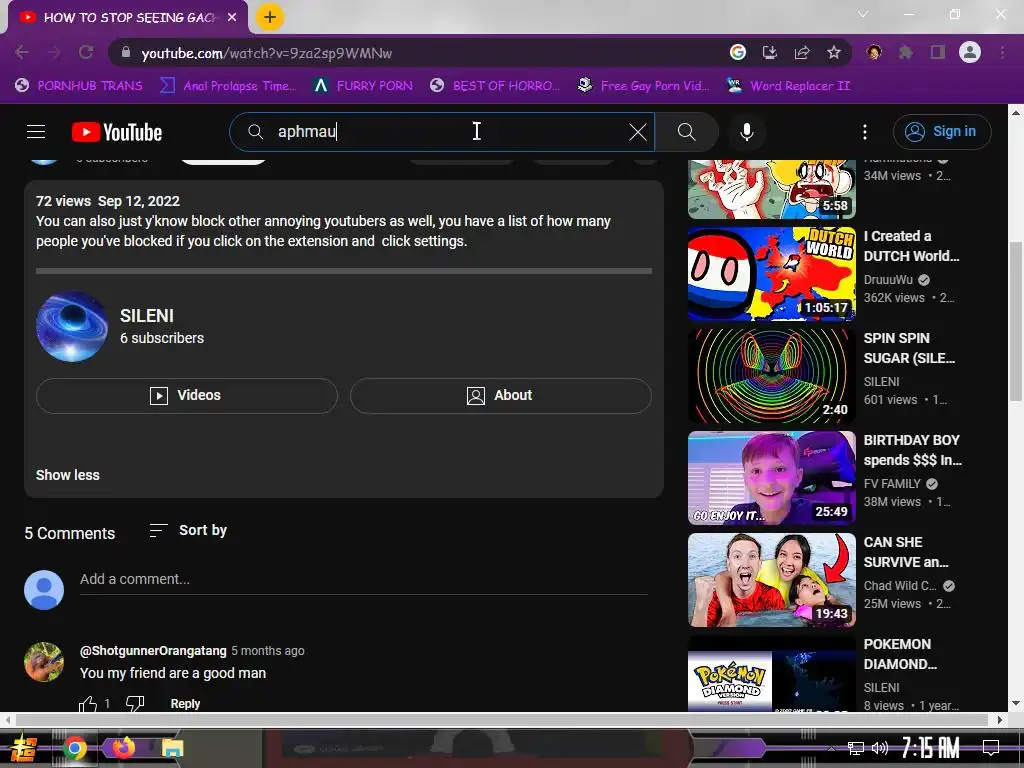1024x768 pixels.
Task: Open the SILENI About button
Action: (x=500, y=395)
